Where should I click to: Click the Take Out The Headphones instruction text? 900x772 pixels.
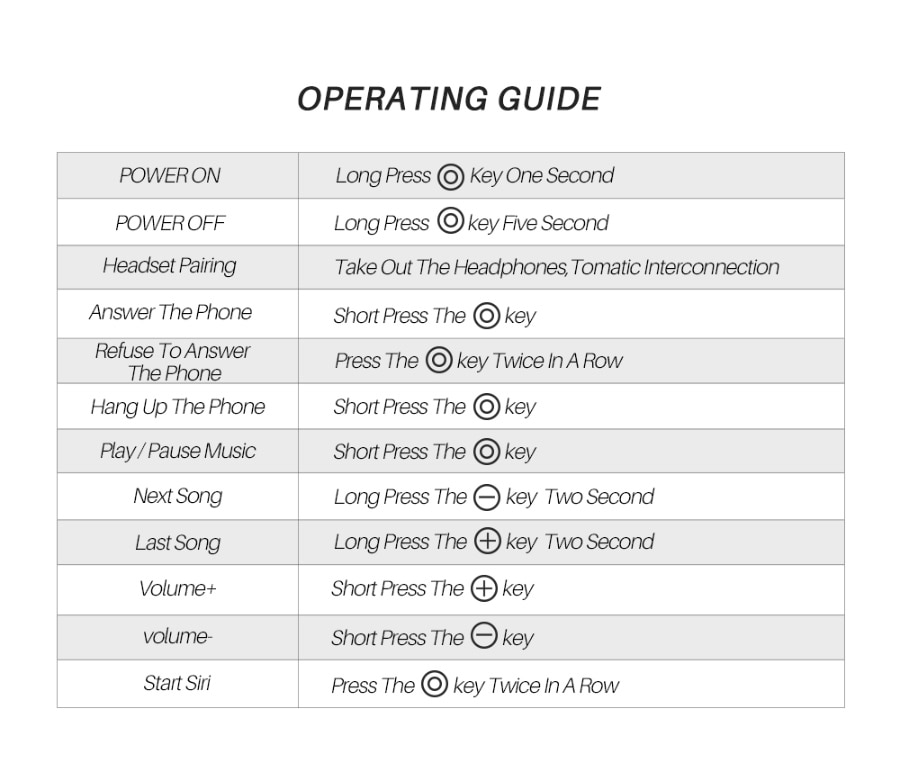pos(556,268)
